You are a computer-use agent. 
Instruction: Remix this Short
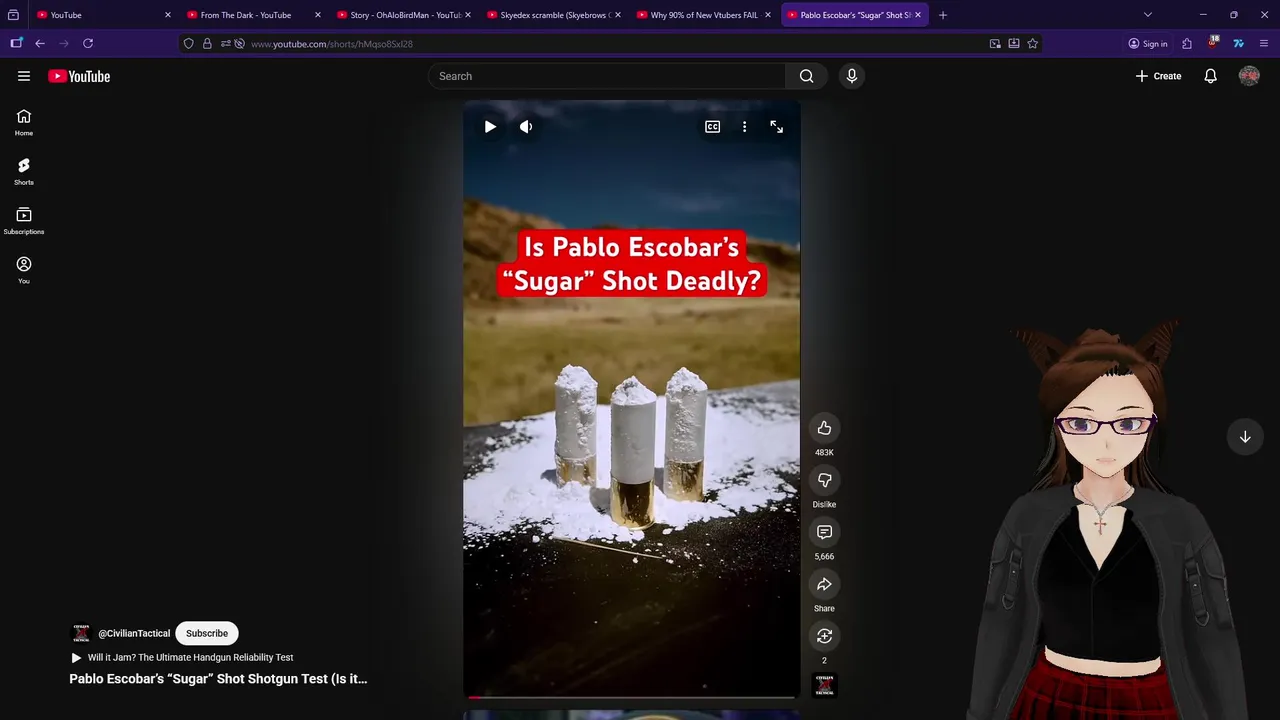(x=824, y=636)
